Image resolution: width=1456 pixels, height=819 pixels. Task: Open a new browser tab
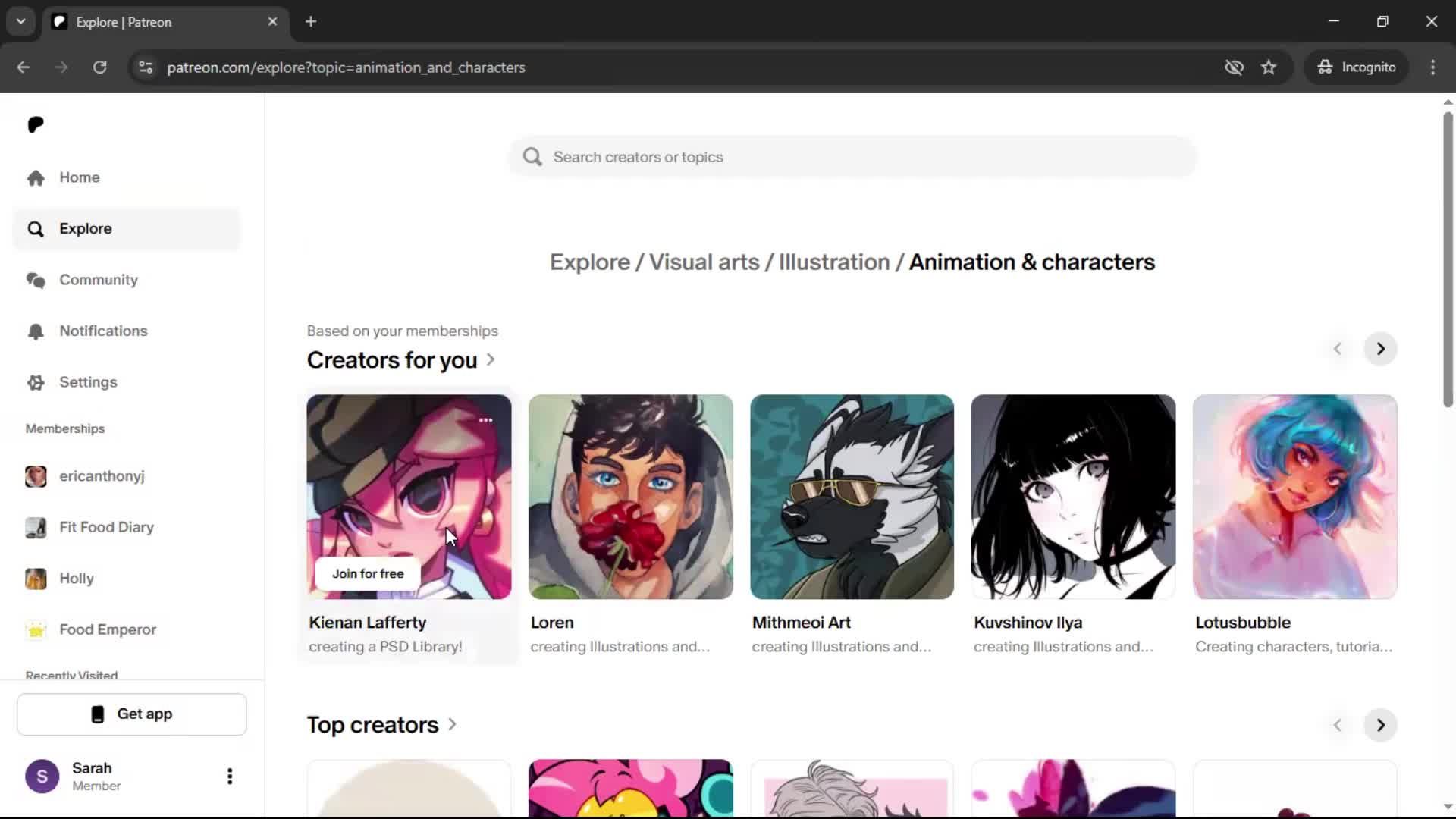tap(311, 22)
